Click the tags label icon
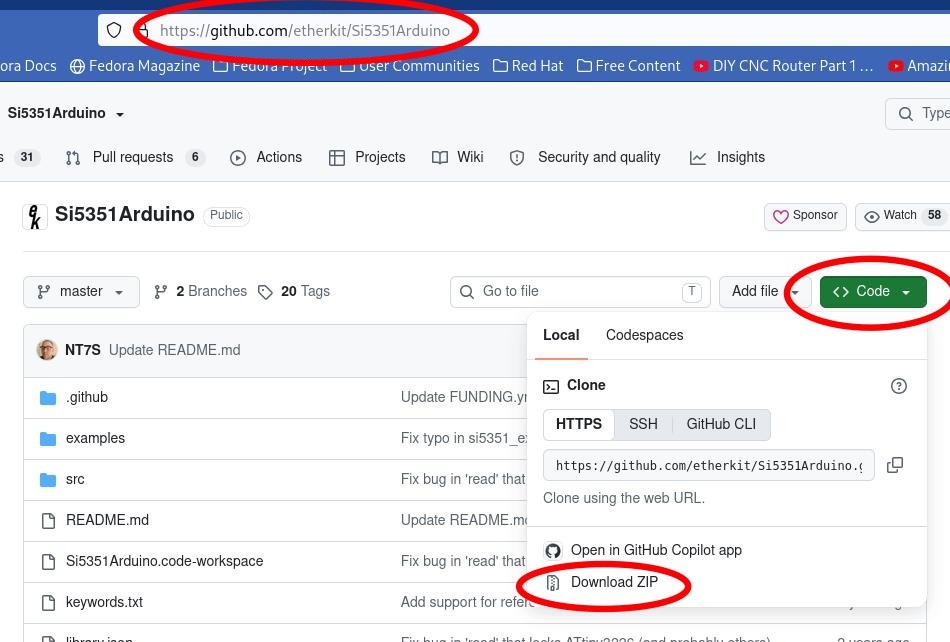The image size is (950, 642). [265, 293]
